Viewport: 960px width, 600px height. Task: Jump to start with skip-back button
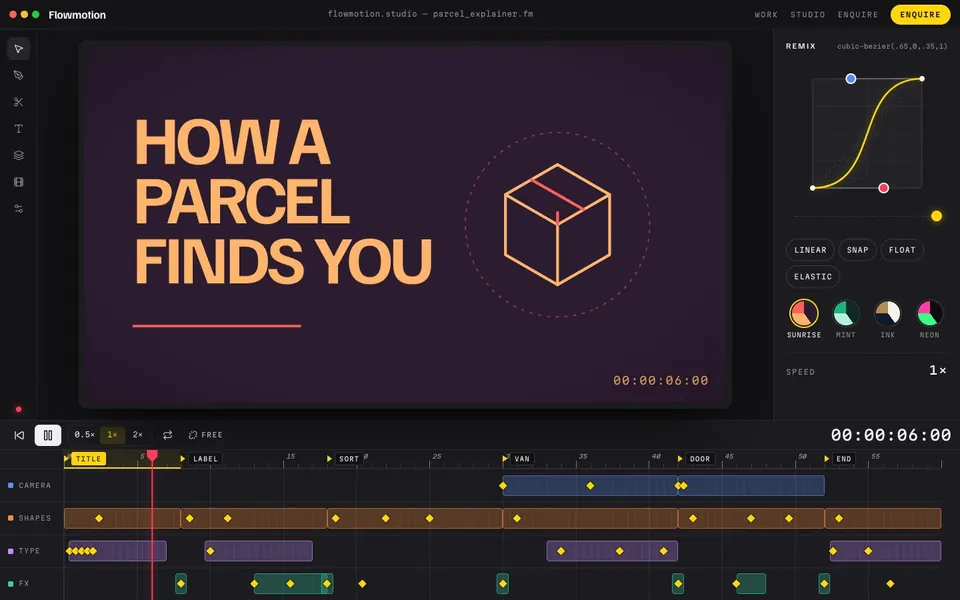(19, 435)
